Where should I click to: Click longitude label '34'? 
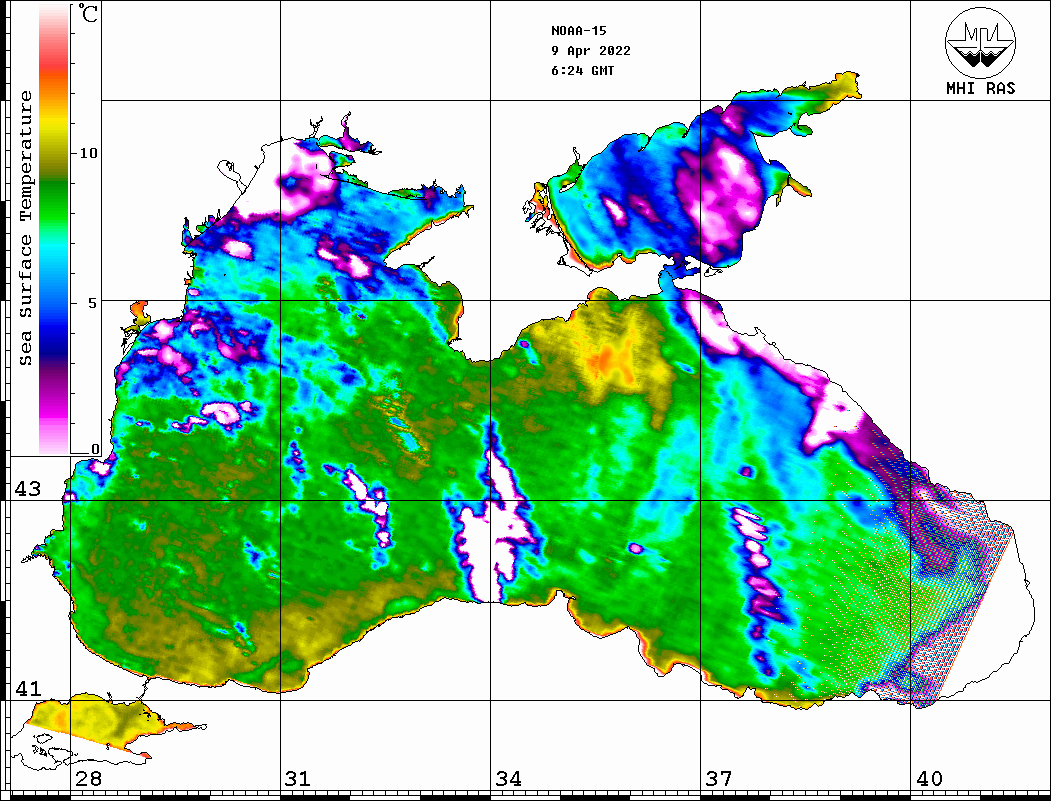pyautogui.click(x=508, y=778)
